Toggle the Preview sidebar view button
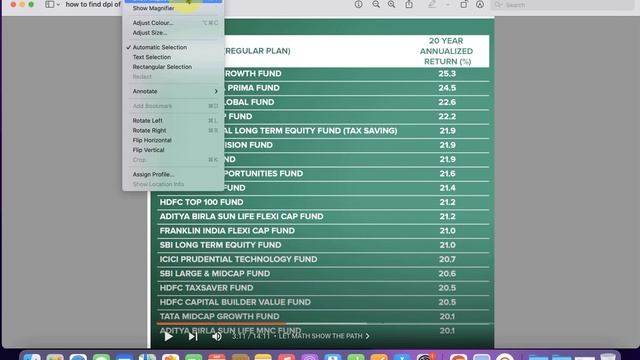640x360 pixels. (x=50, y=4)
